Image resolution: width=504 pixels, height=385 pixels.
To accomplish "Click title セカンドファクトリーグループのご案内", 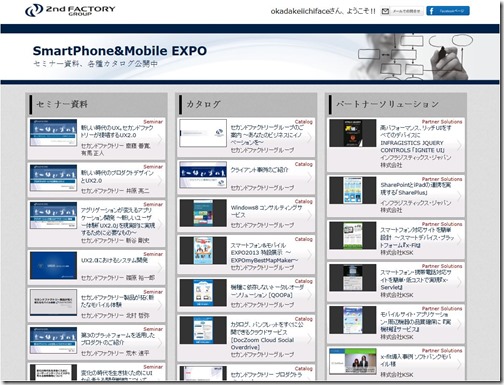I will pyautogui.click(x=267, y=135).
